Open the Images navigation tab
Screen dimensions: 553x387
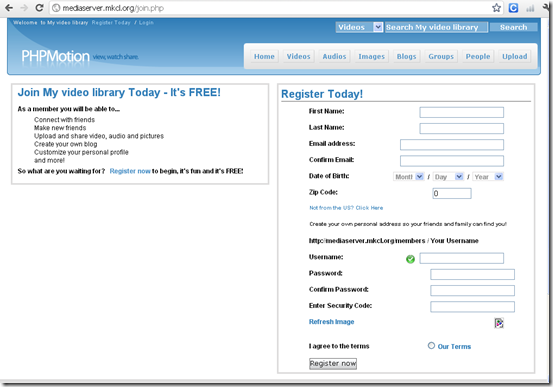[x=371, y=56]
